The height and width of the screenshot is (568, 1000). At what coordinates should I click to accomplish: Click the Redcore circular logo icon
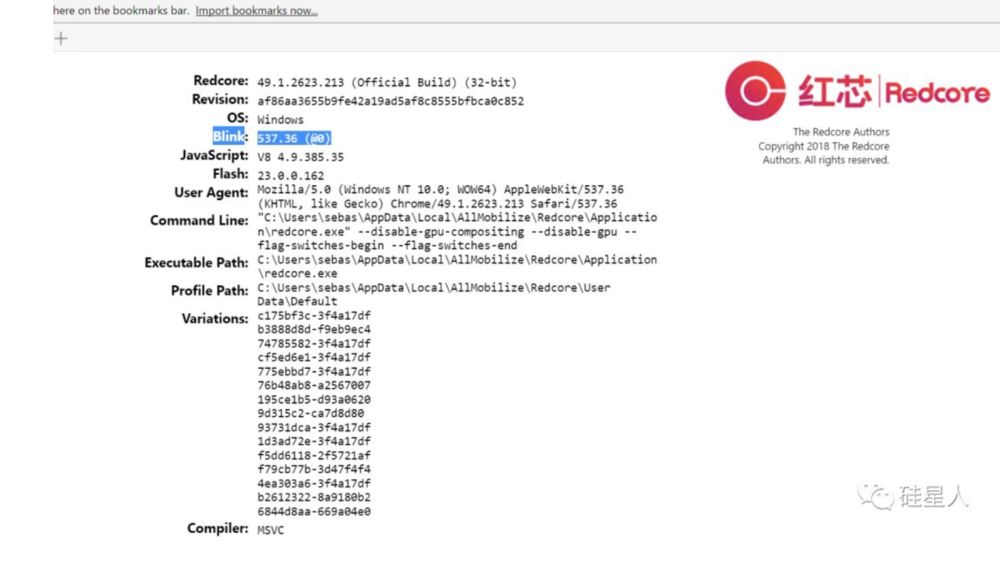(x=755, y=91)
